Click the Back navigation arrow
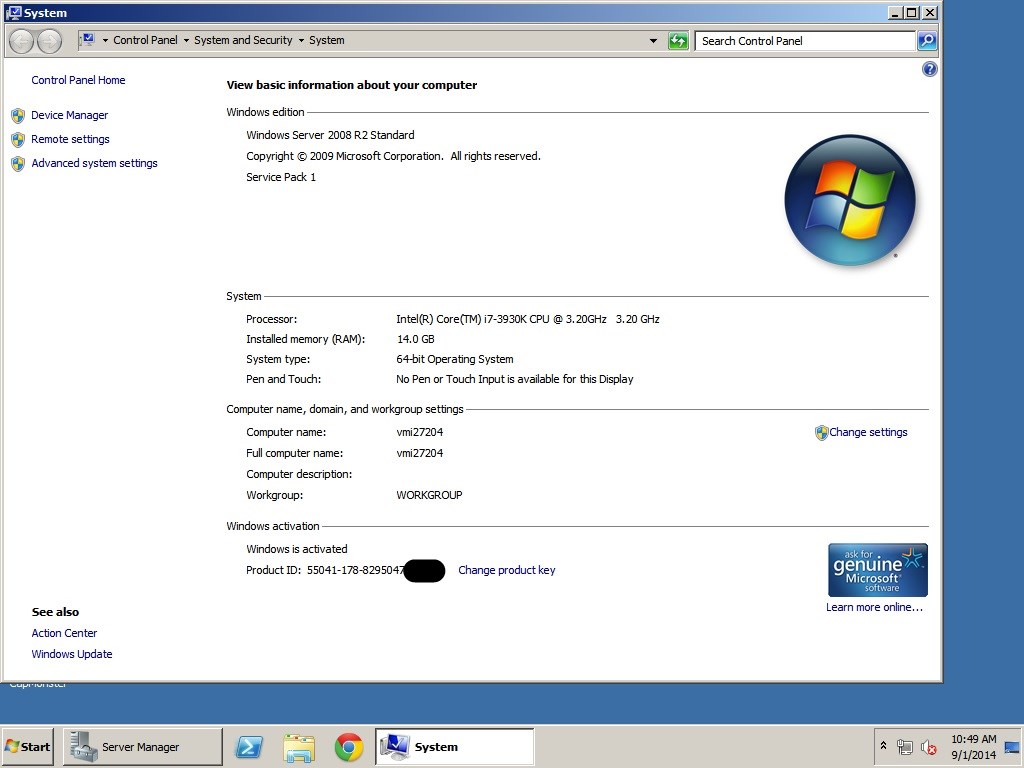The height and width of the screenshot is (768, 1024). [22, 41]
